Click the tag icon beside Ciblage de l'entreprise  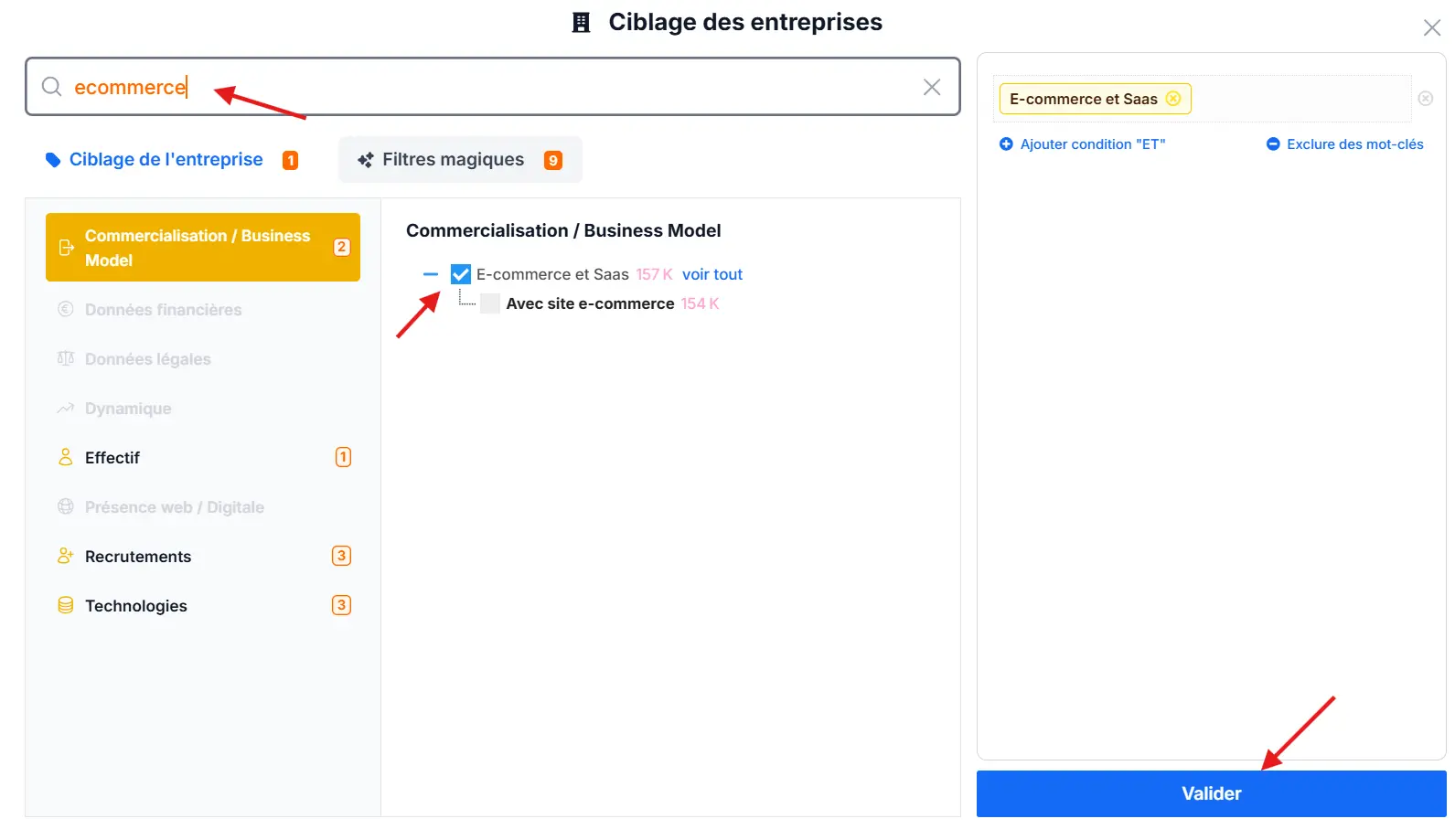click(x=53, y=160)
